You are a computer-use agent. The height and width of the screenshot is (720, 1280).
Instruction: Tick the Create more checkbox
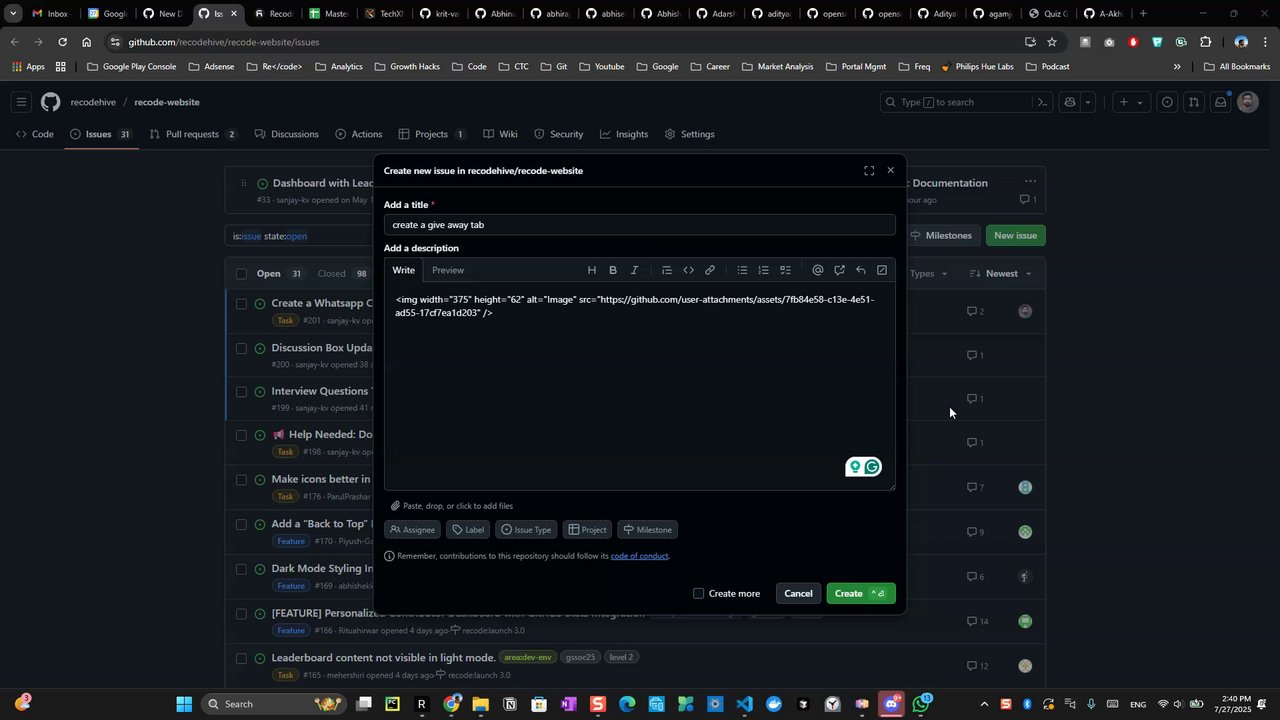pos(699,594)
